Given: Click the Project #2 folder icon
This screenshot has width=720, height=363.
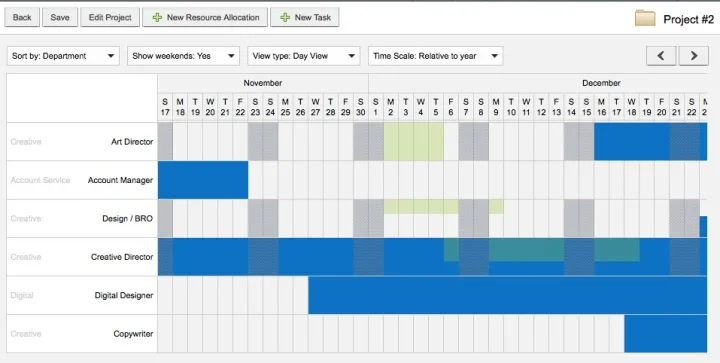Looking at the screenshot, I should tap(645, 18).
